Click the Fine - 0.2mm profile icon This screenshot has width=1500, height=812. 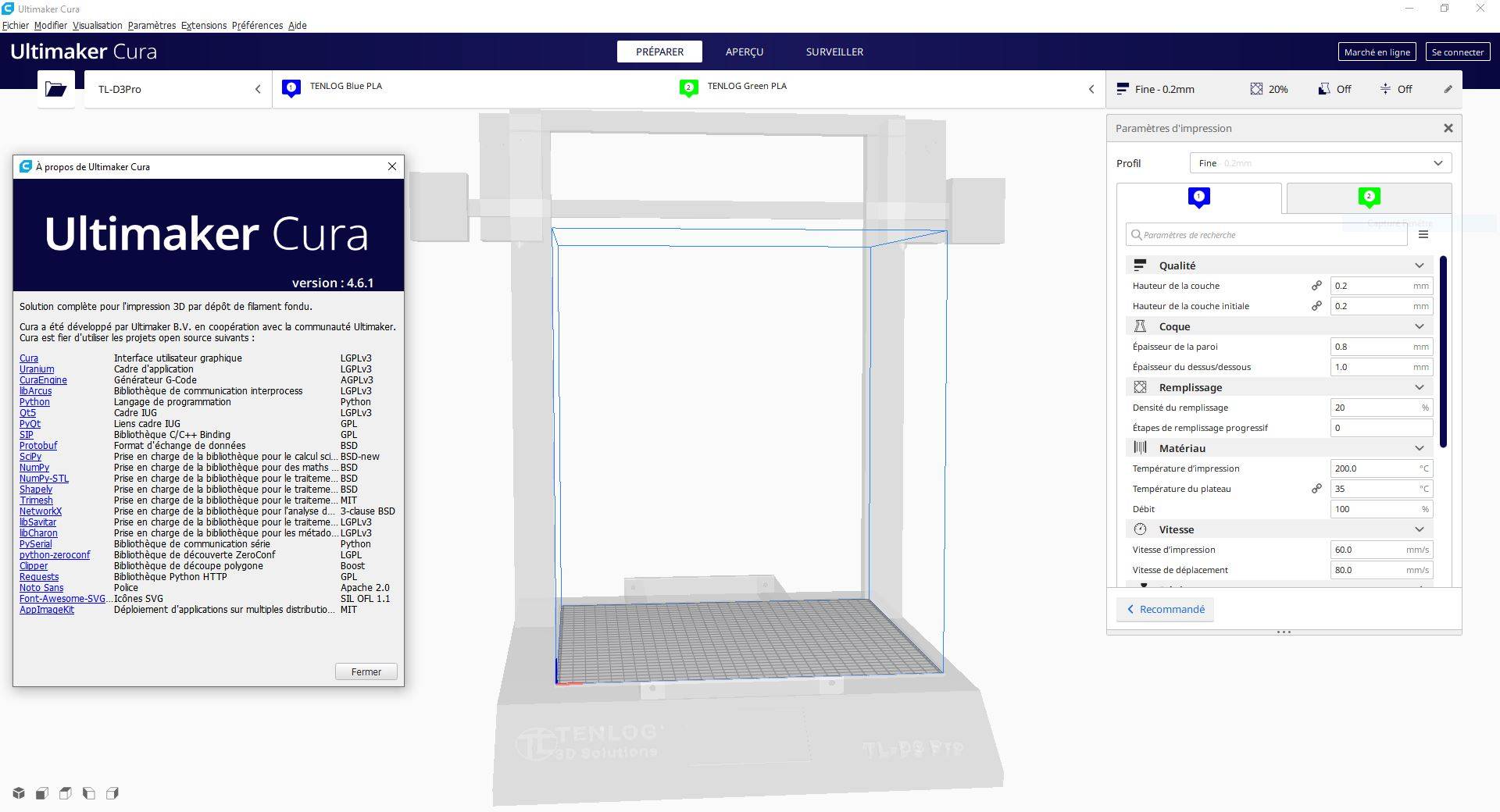pyautogui.click(x=1123, y=89)
